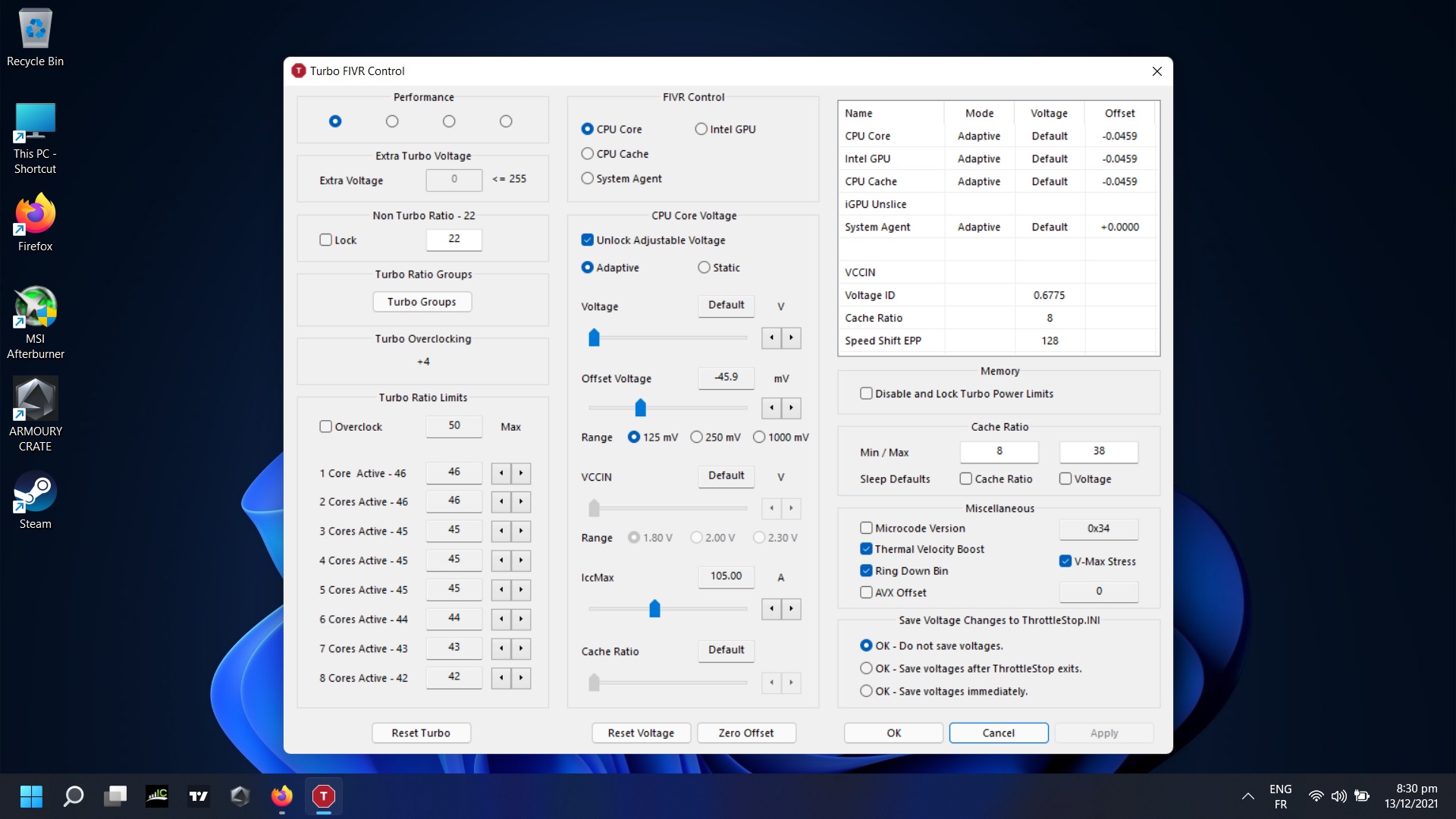Click the Windows Start button
The image size is (1456, 819).
point(31,795)
